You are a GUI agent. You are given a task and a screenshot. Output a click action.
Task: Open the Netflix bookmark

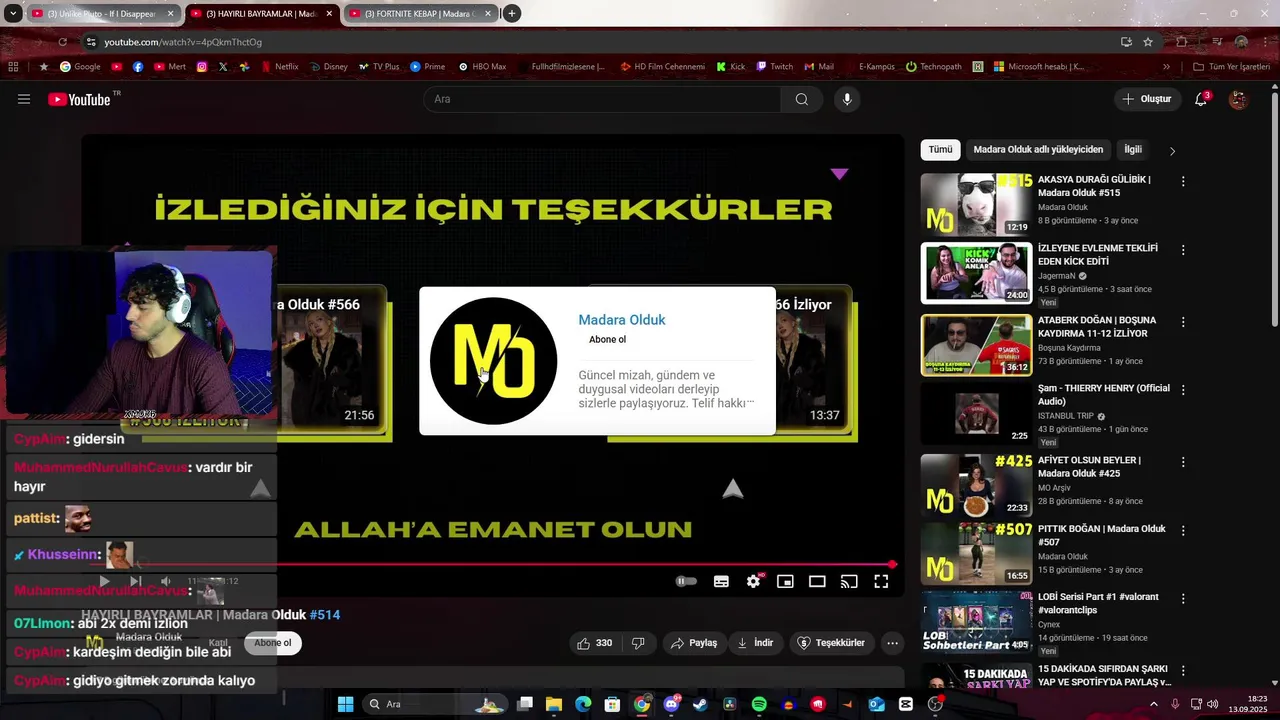(x=279, y=67)
